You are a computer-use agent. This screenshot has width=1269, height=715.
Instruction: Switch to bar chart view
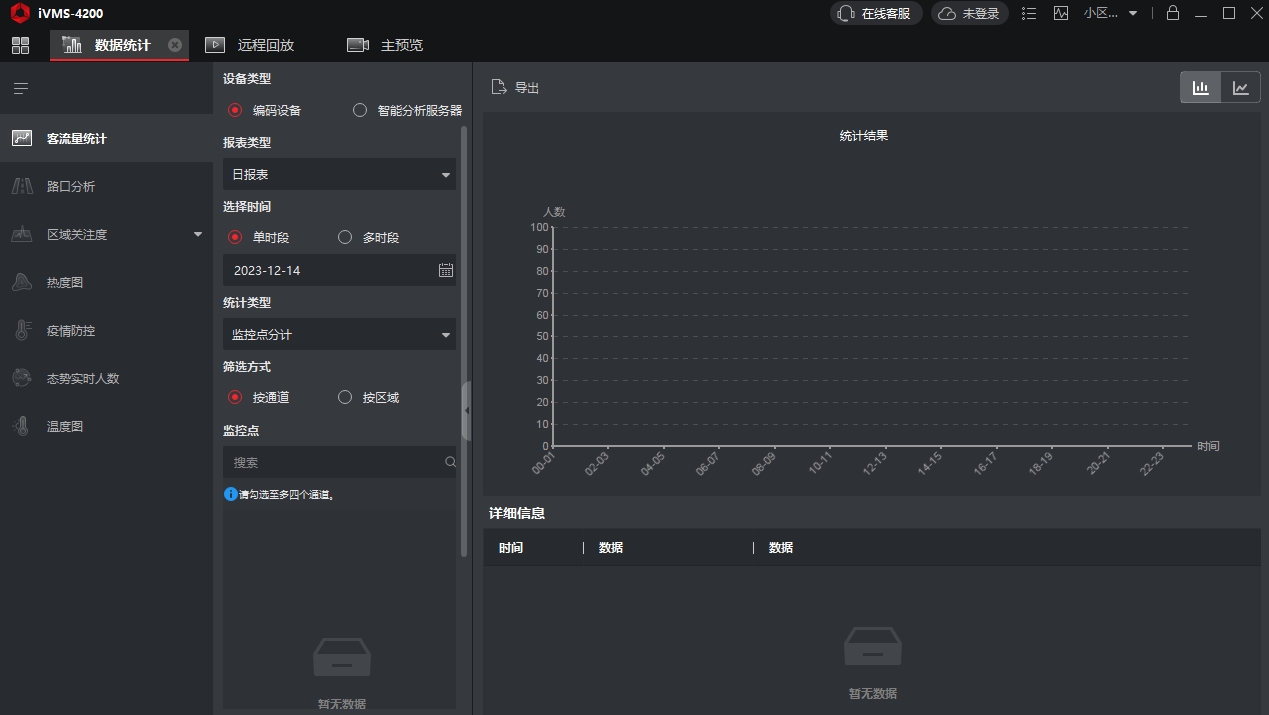1200,88
